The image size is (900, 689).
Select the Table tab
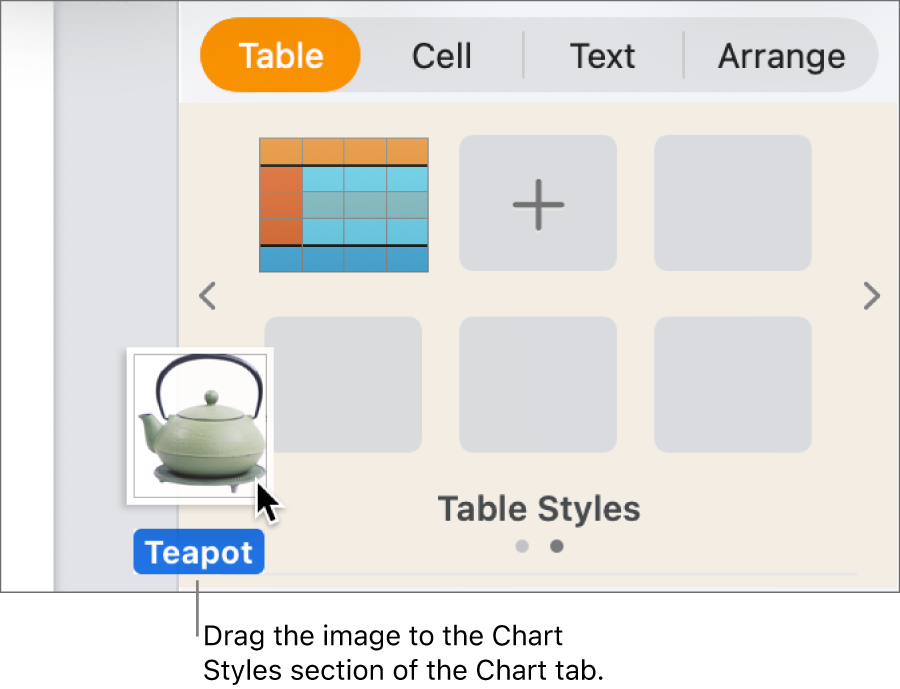coord(280,56)
